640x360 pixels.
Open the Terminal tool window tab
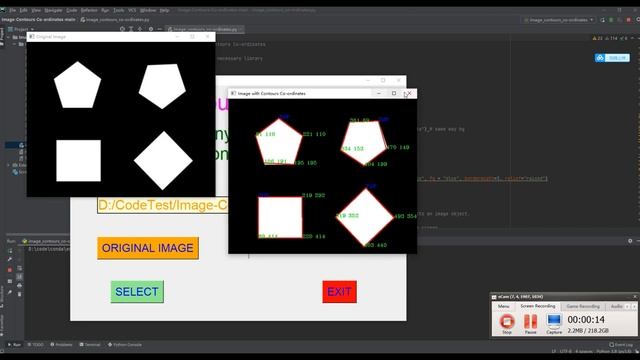tap(90, 345)
